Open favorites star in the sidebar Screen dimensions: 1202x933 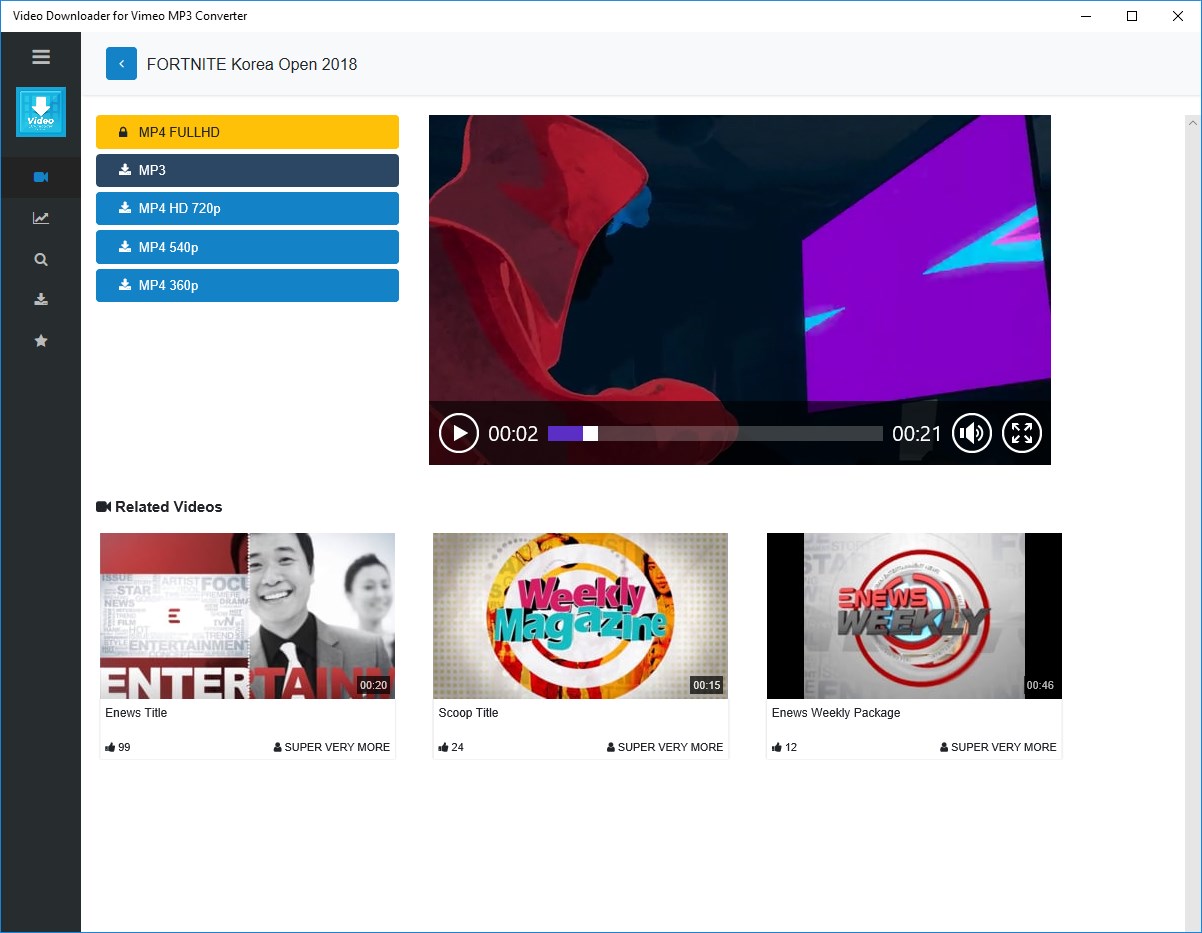(41, 341)
